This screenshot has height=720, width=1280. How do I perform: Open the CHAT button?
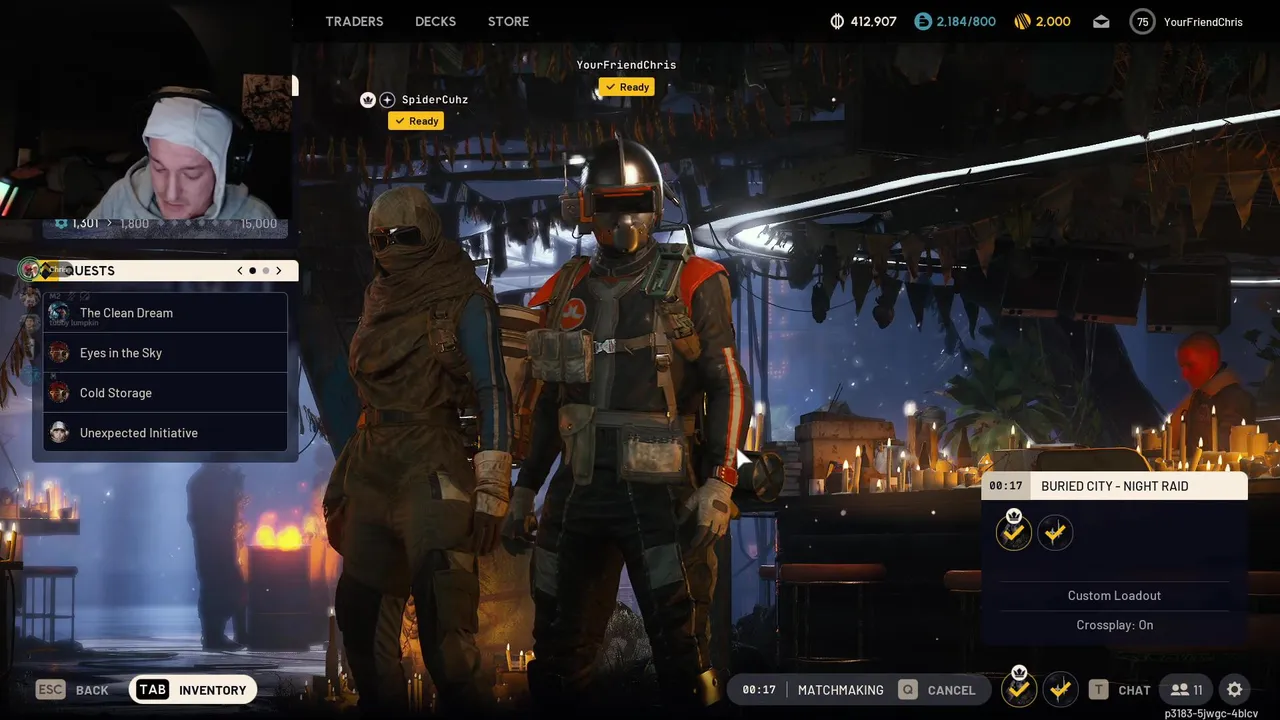(1134, 690)
